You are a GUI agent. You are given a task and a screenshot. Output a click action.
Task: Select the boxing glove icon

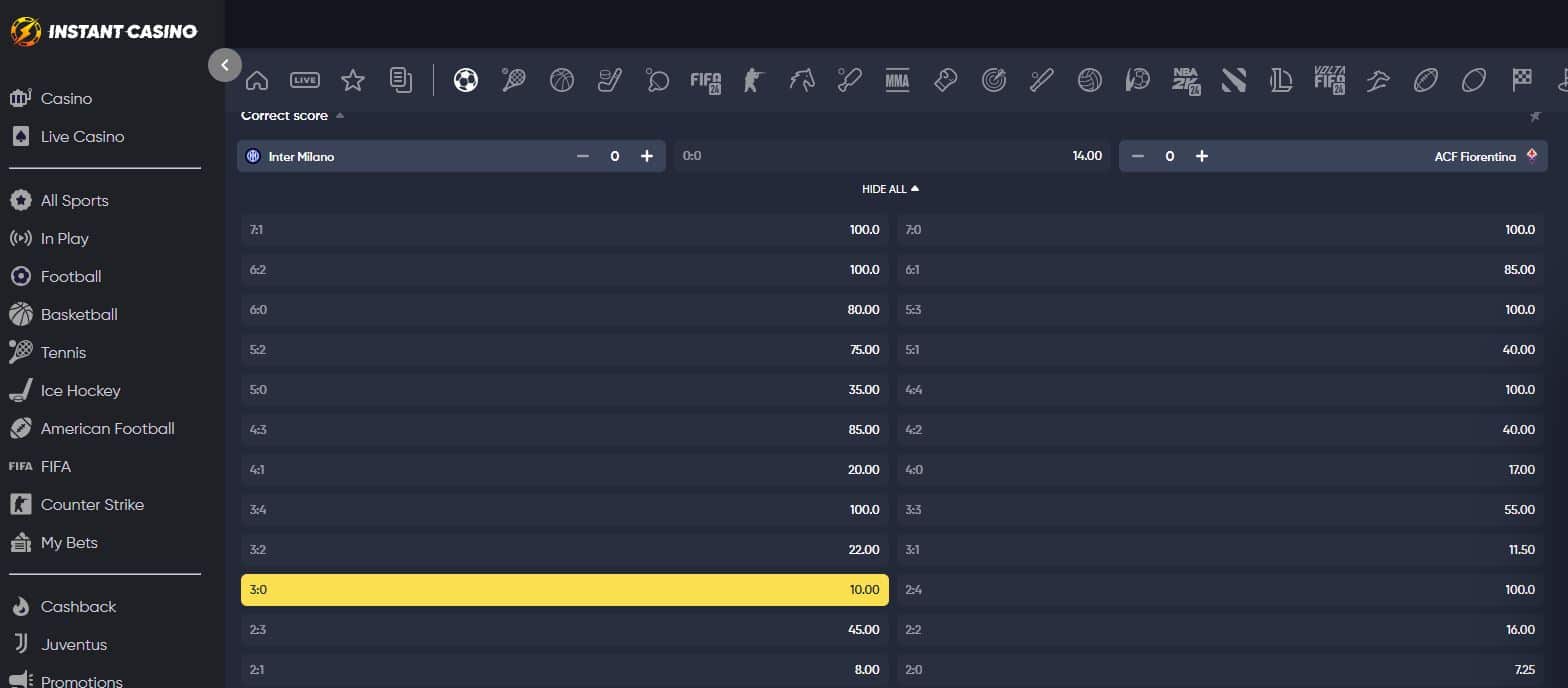[945, 80]
